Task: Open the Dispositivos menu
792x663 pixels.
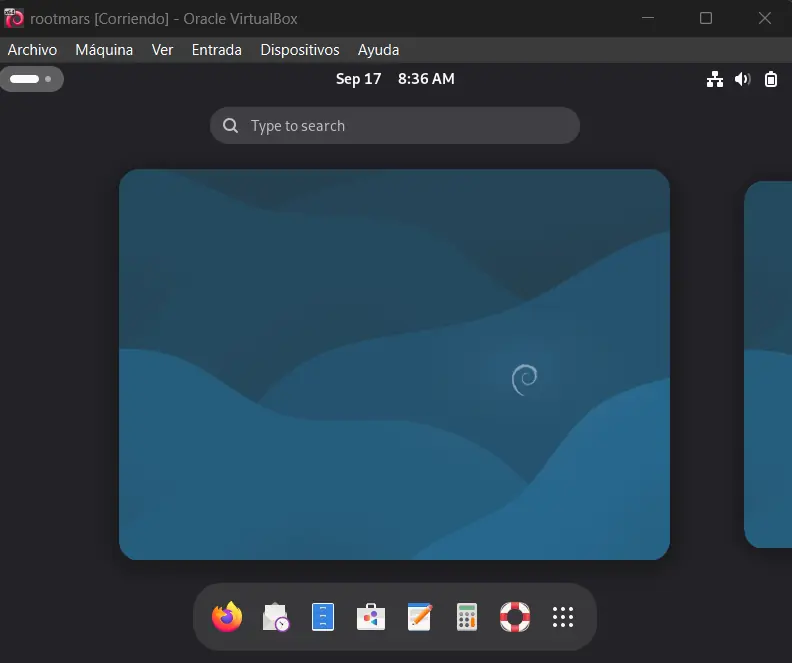Action: tap(300, 50)
